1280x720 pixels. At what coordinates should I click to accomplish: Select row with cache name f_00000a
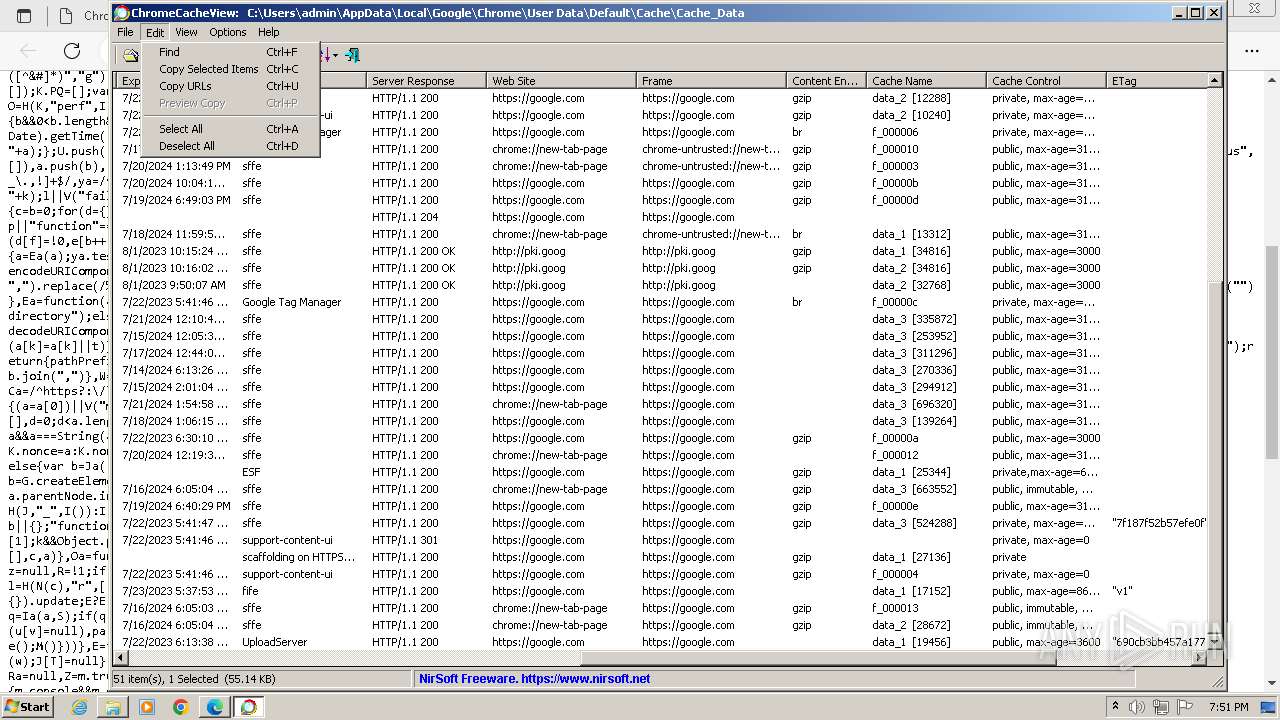(x=662, y=438)
